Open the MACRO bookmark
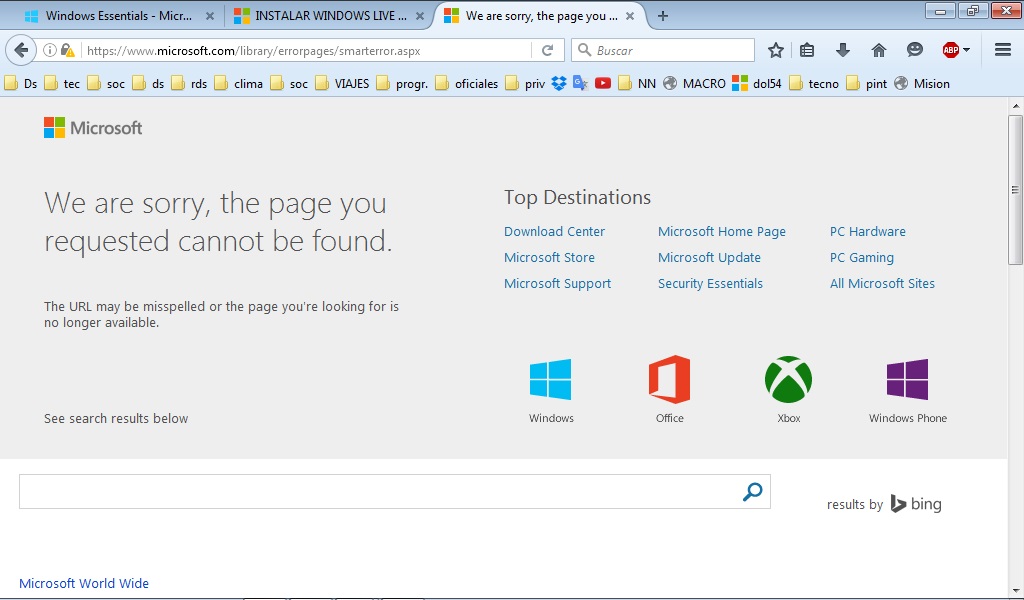1024x600 pixels. (694, 84)
